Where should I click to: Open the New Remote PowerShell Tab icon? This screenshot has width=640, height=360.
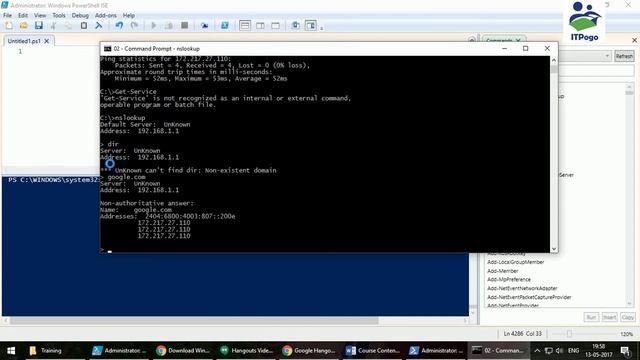tap(204, 25)
